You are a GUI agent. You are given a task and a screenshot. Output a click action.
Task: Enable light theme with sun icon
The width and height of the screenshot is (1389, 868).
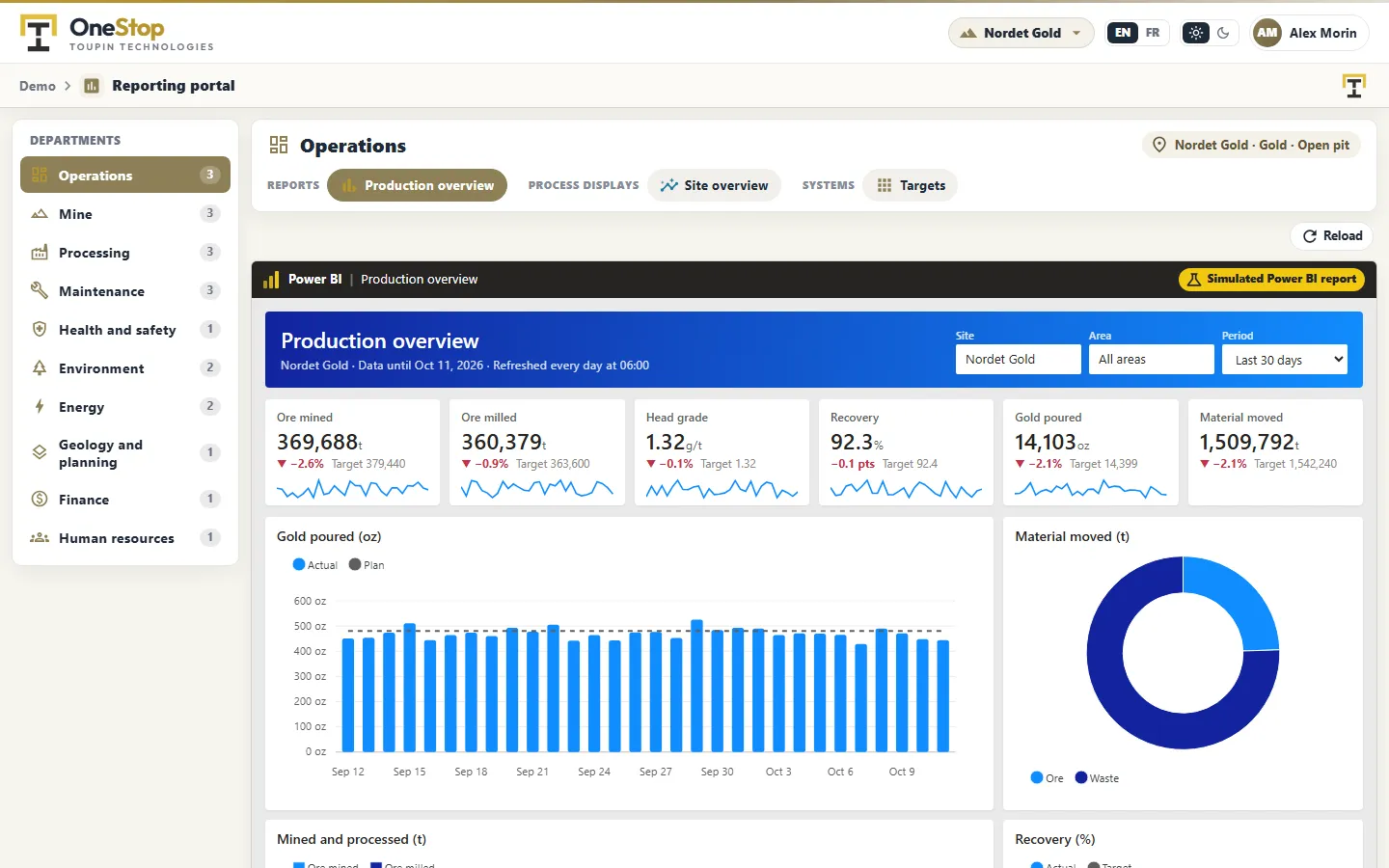click(x=1196, y=33)
